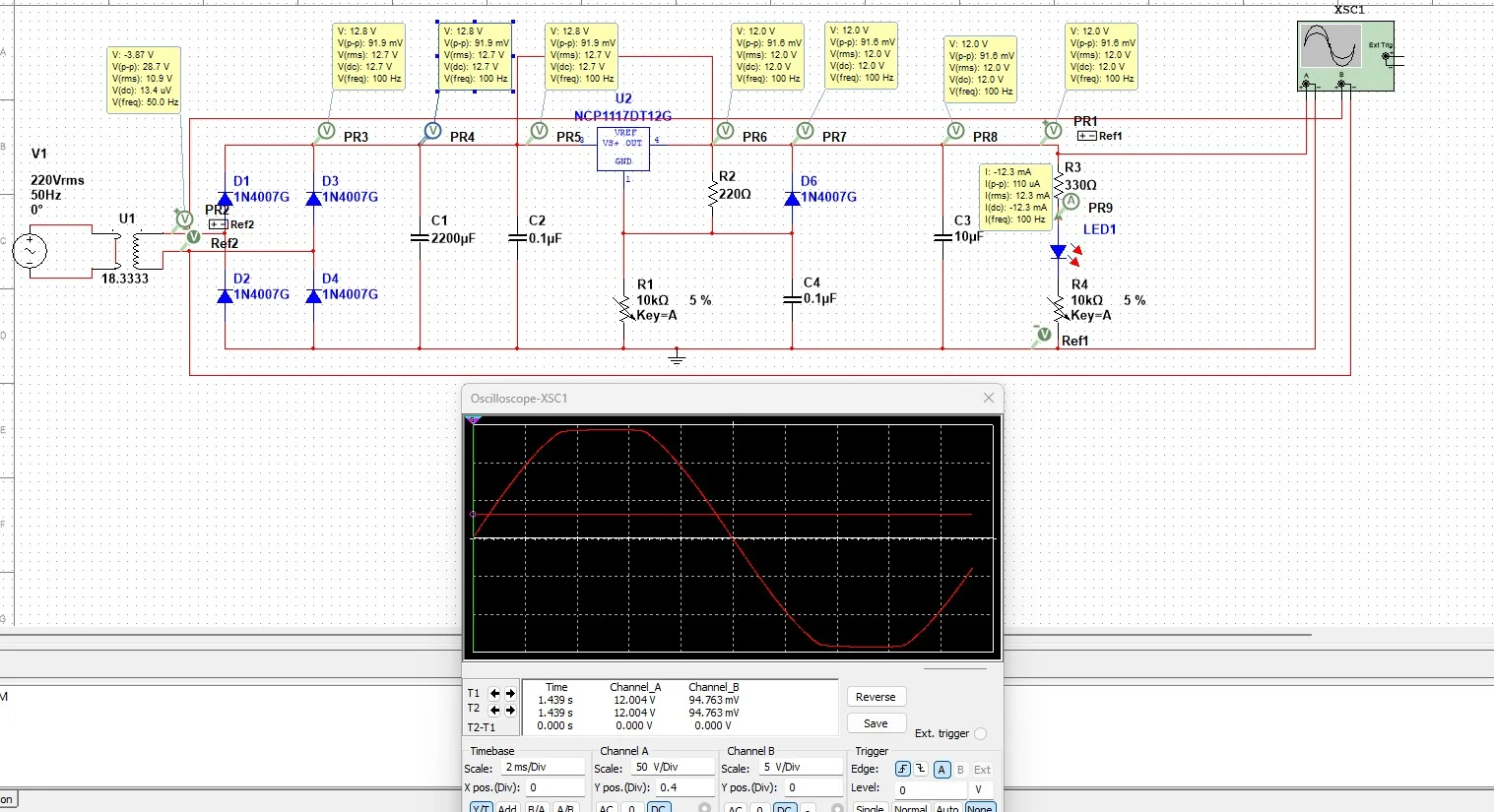Move cursor T2 right with arrow
Viewport: 1494px width, 812px height.
click(510, 710)
